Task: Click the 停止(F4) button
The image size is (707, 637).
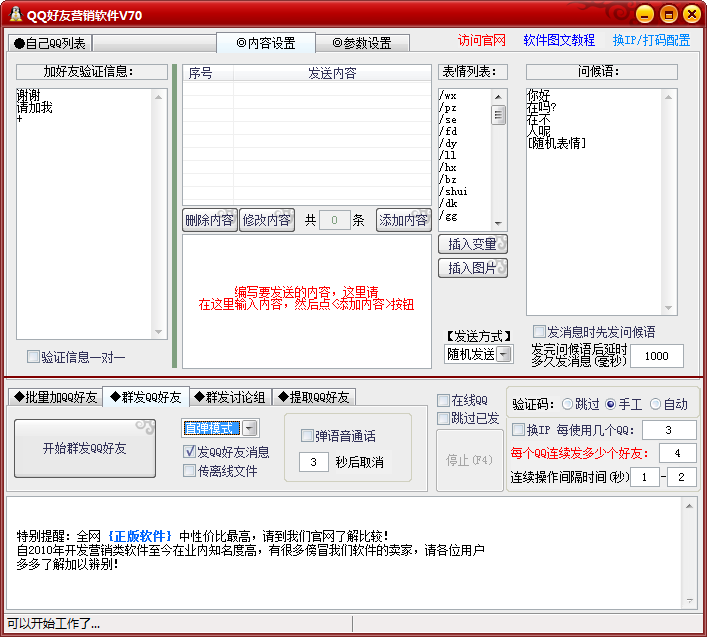Action: click(x=469, y=460)
